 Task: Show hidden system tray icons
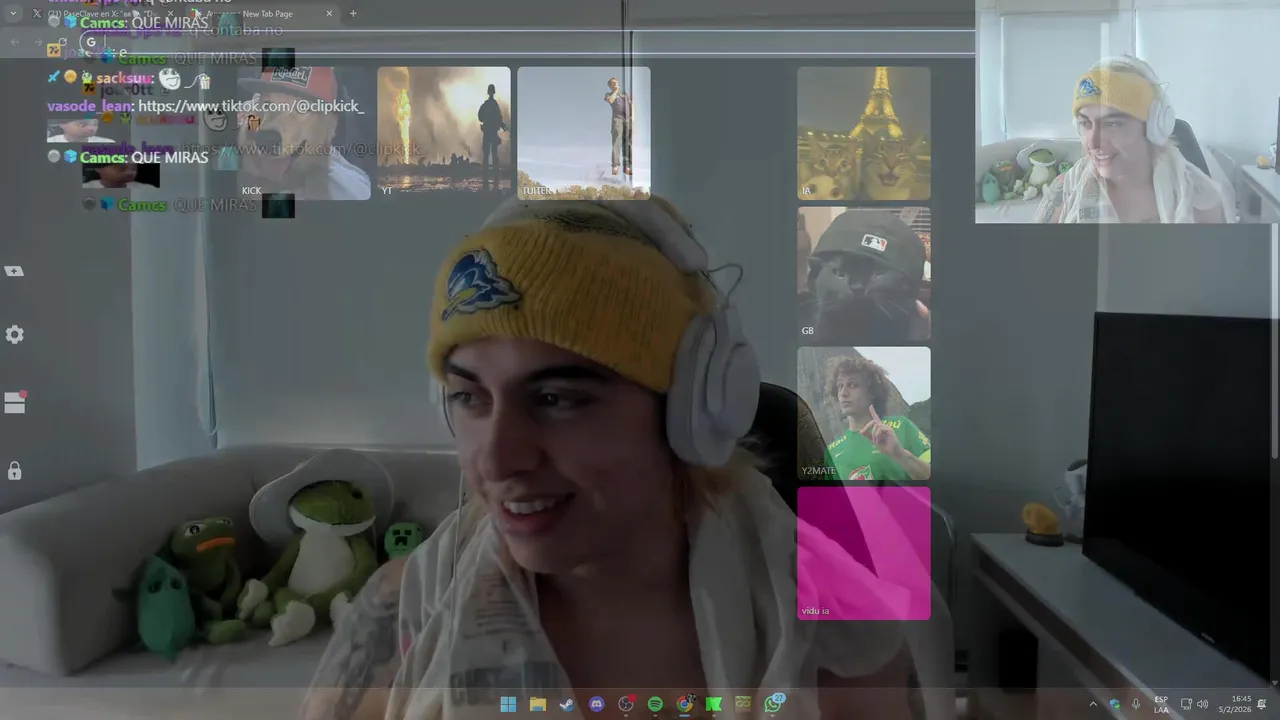[1093, 704]
